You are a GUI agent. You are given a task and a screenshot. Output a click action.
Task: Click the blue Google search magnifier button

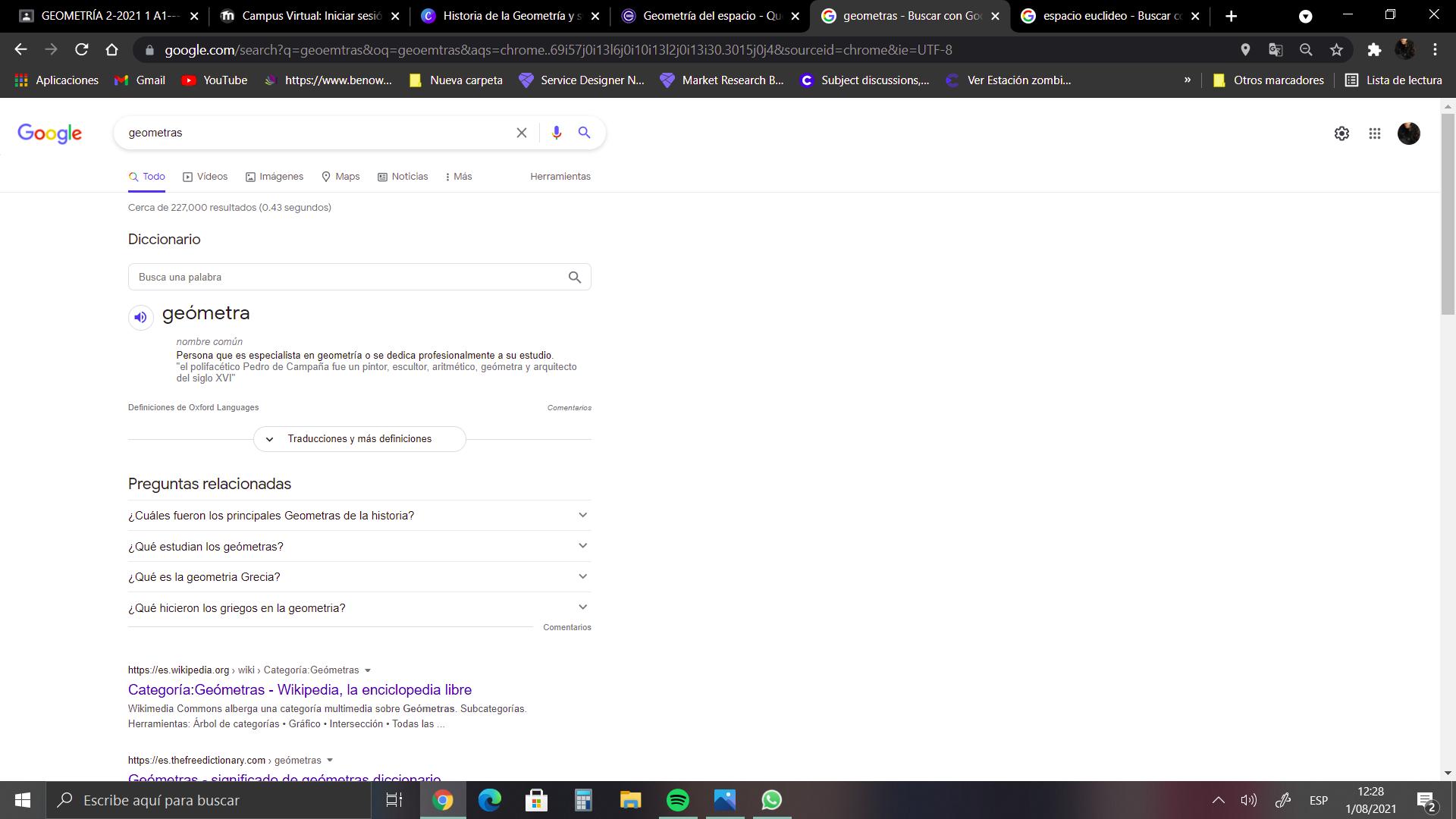[584, 133]
